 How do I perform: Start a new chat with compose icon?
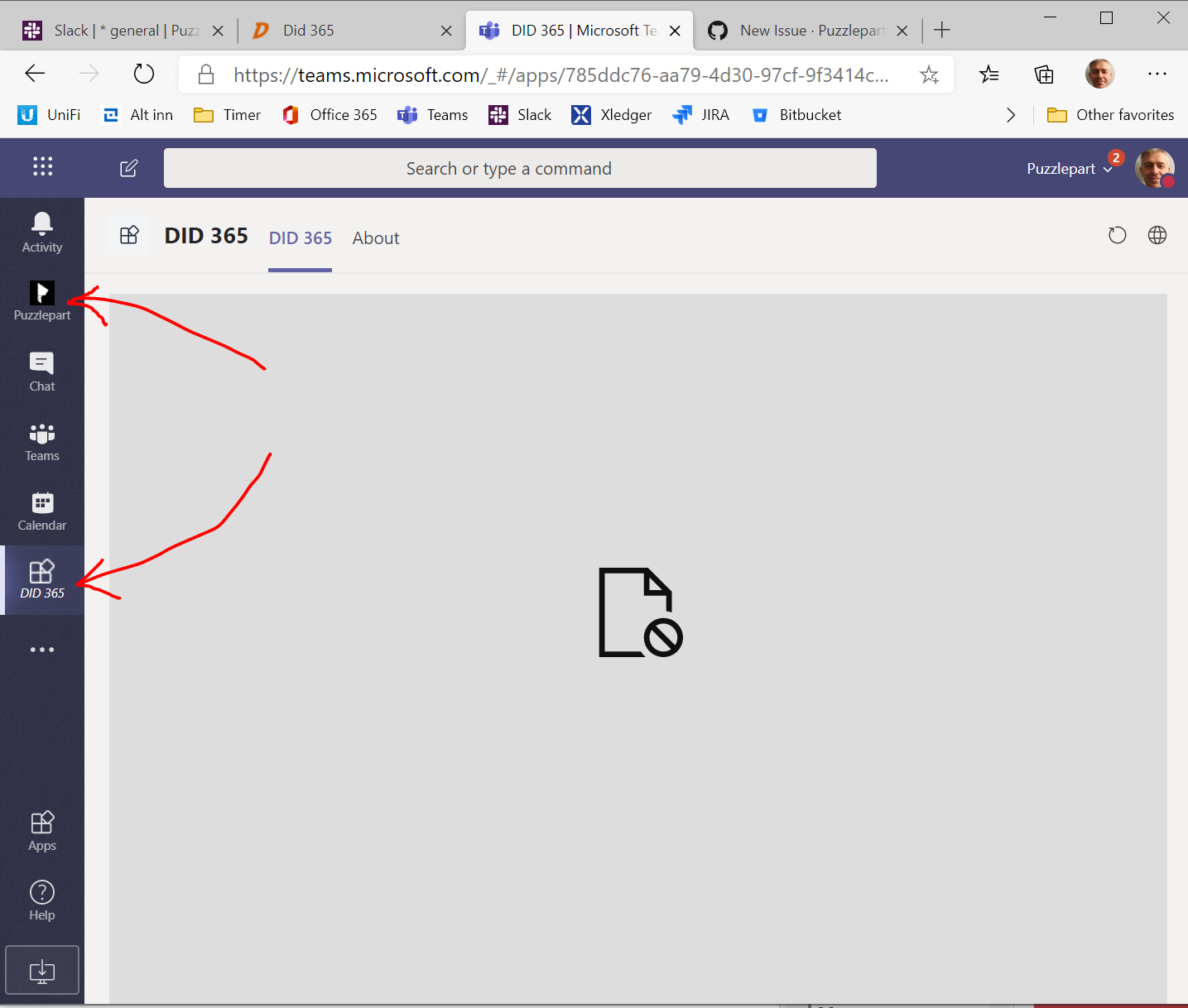coord(128,168)
